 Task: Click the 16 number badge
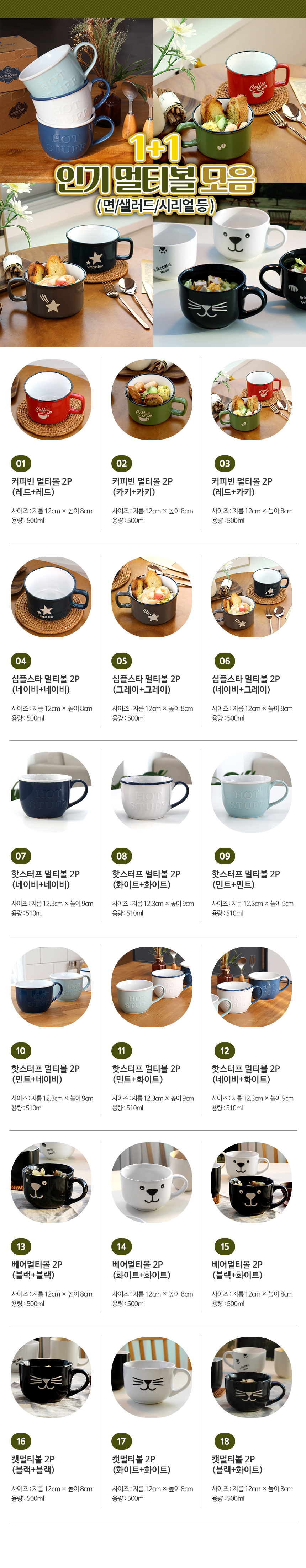pos(21,1442)
